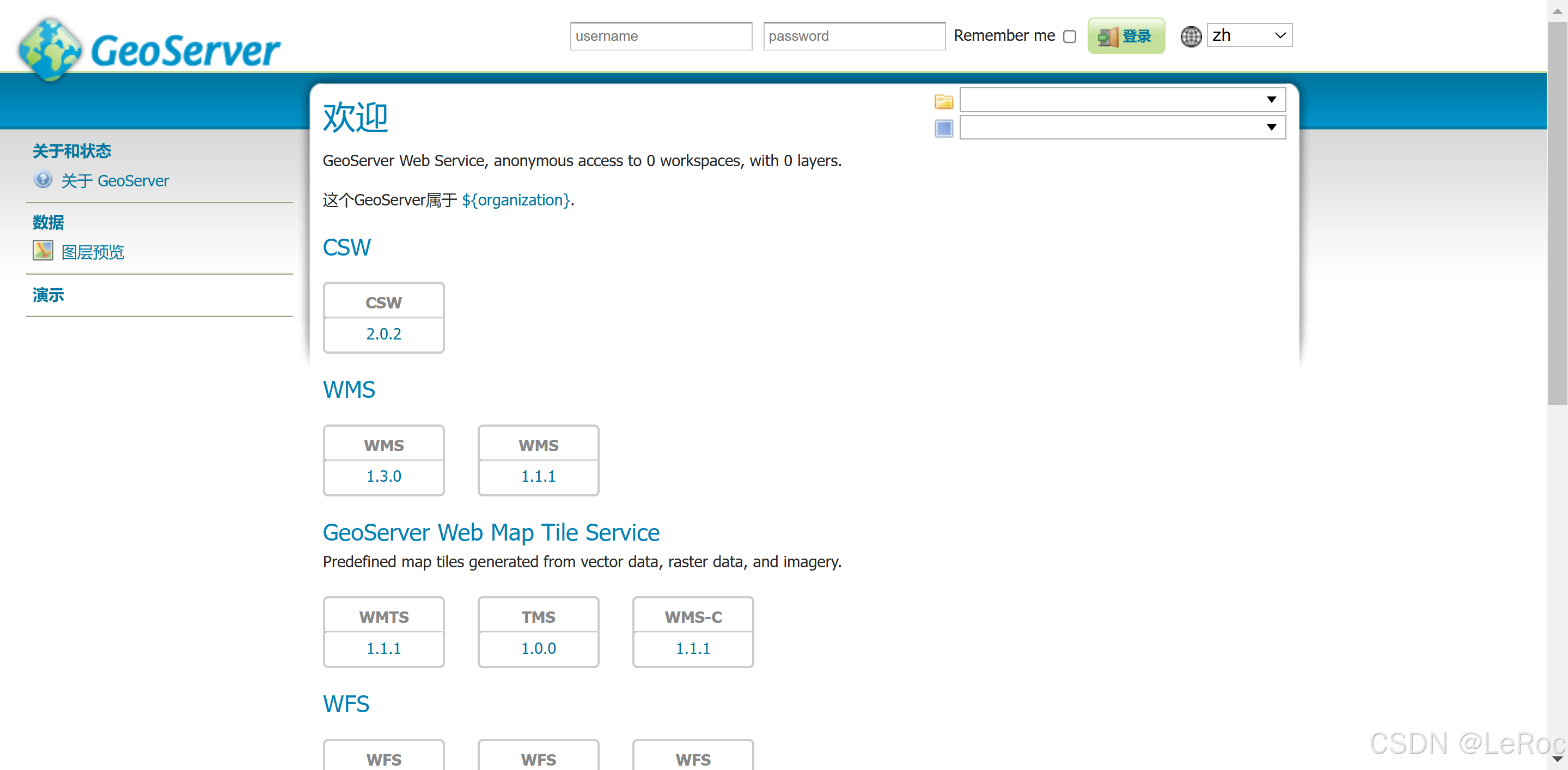The image size is (1568, 770).
Task: Expand the workspace selector dropdown
Action: pyautogui.click(x=1272, y=99)
